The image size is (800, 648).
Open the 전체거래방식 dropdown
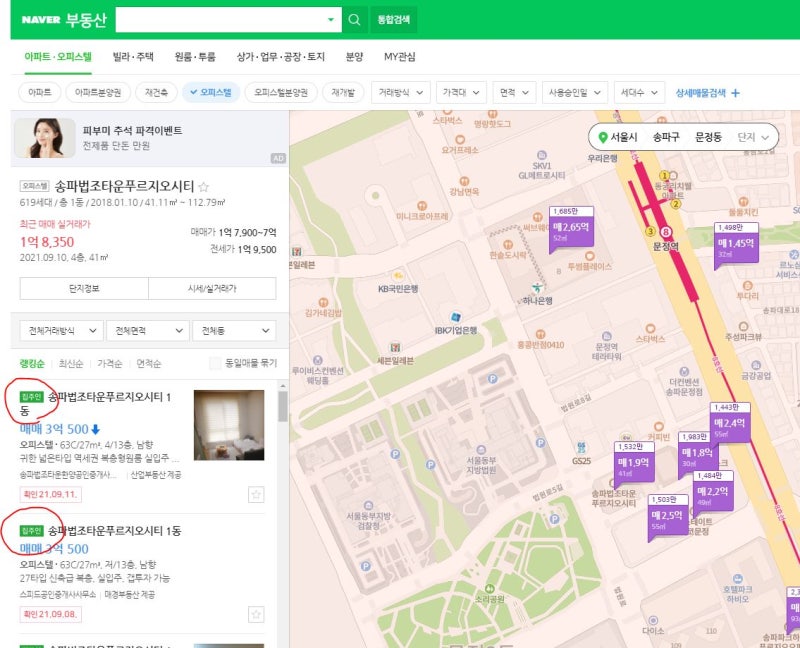coord(62,331)
